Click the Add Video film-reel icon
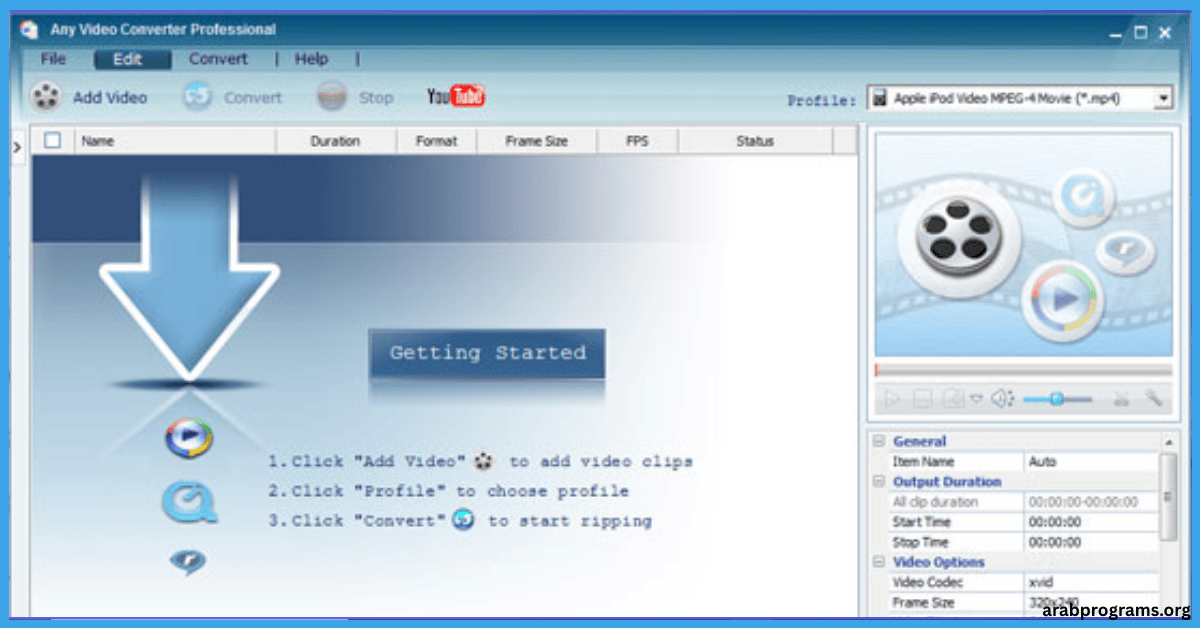The width and height of the screenshot is (1200, 628). [x=46, y=97]
